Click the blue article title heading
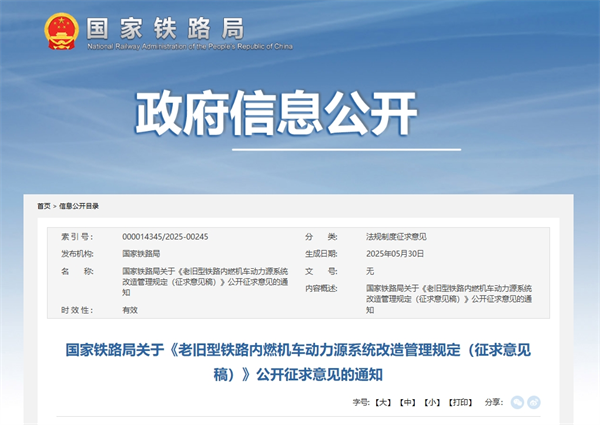 point(298,362)
